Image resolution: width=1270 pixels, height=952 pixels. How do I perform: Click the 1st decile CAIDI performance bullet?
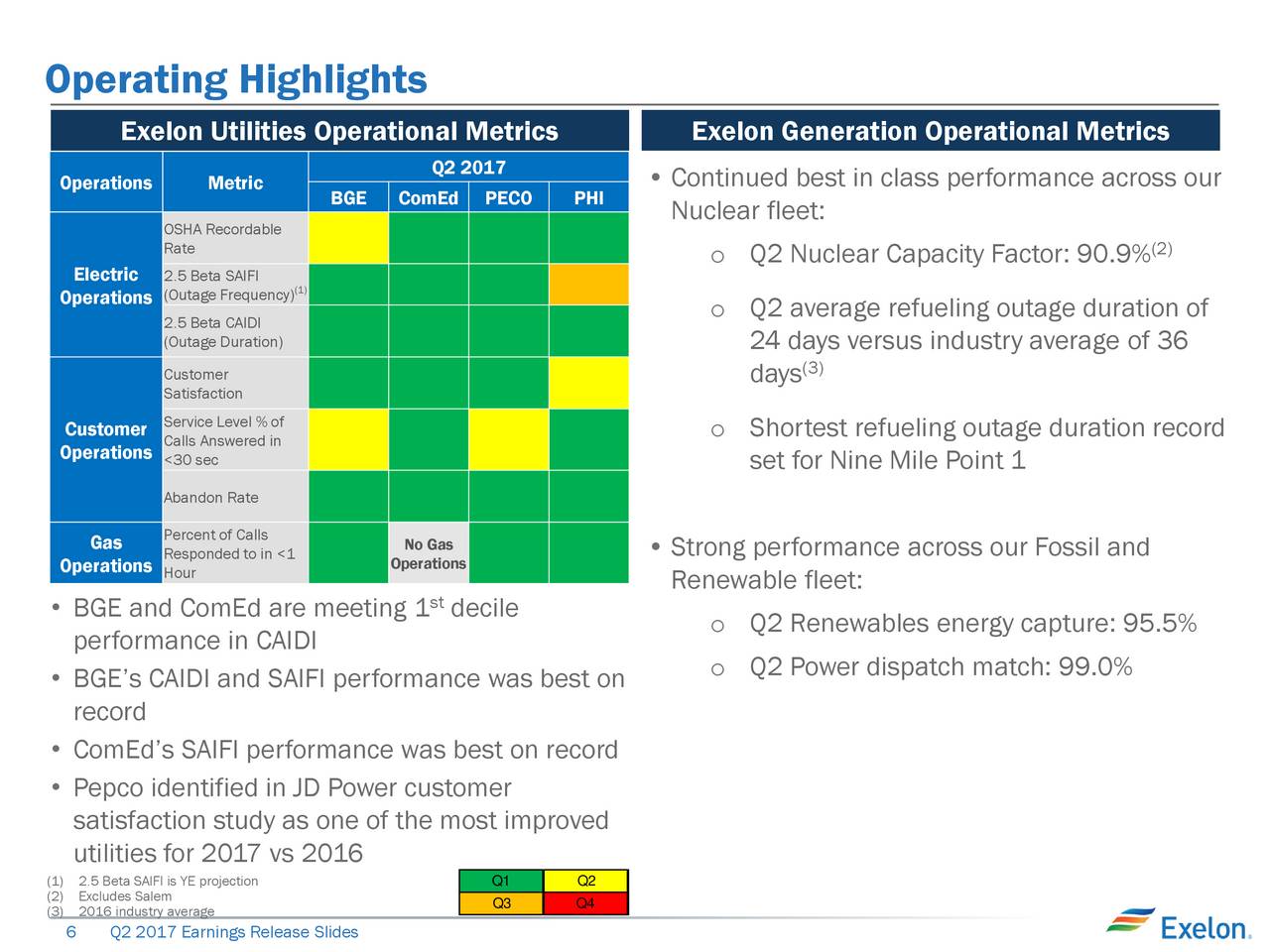(286, 624)
